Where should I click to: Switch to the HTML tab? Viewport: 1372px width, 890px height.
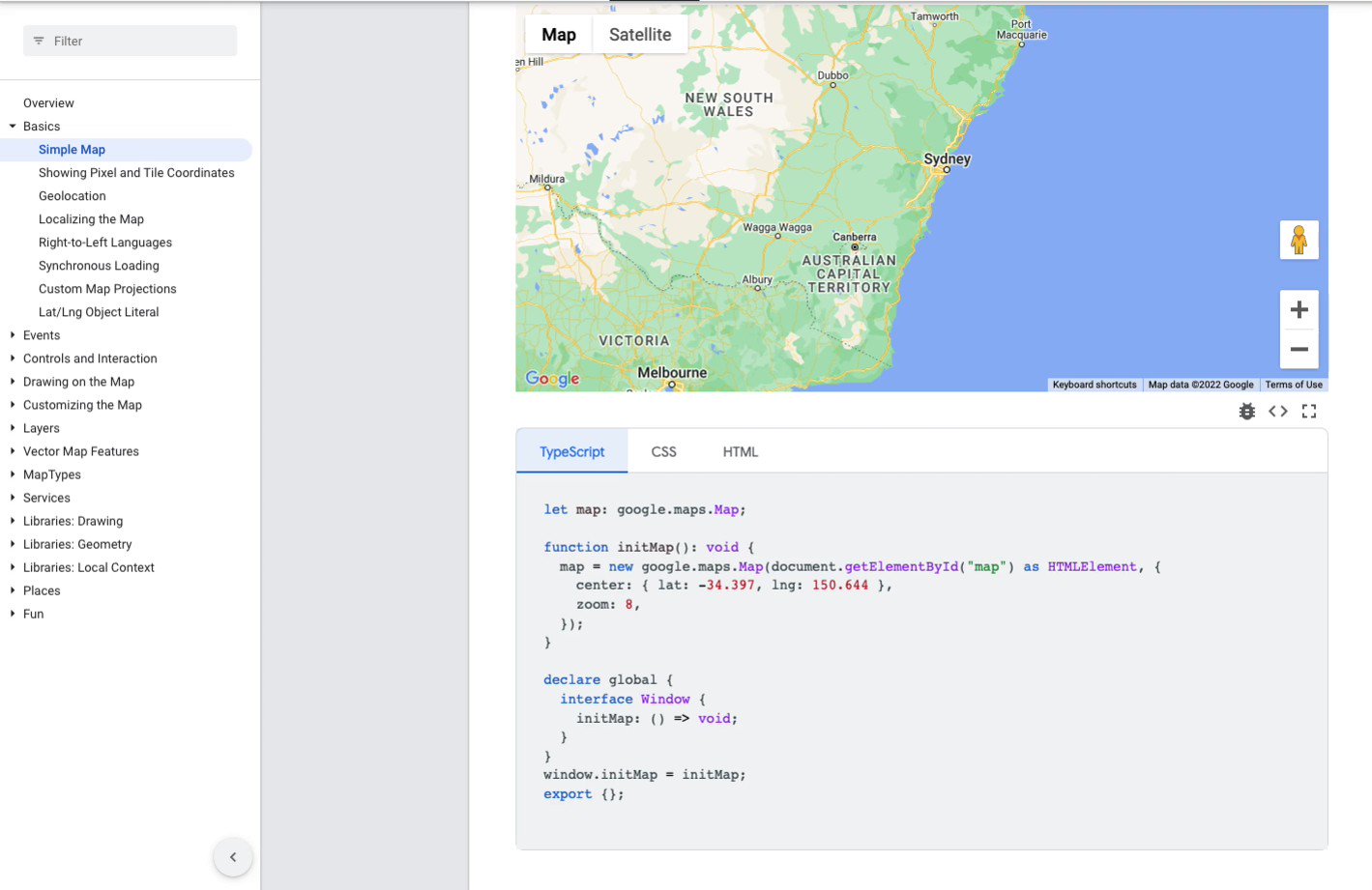coord(740,451)
